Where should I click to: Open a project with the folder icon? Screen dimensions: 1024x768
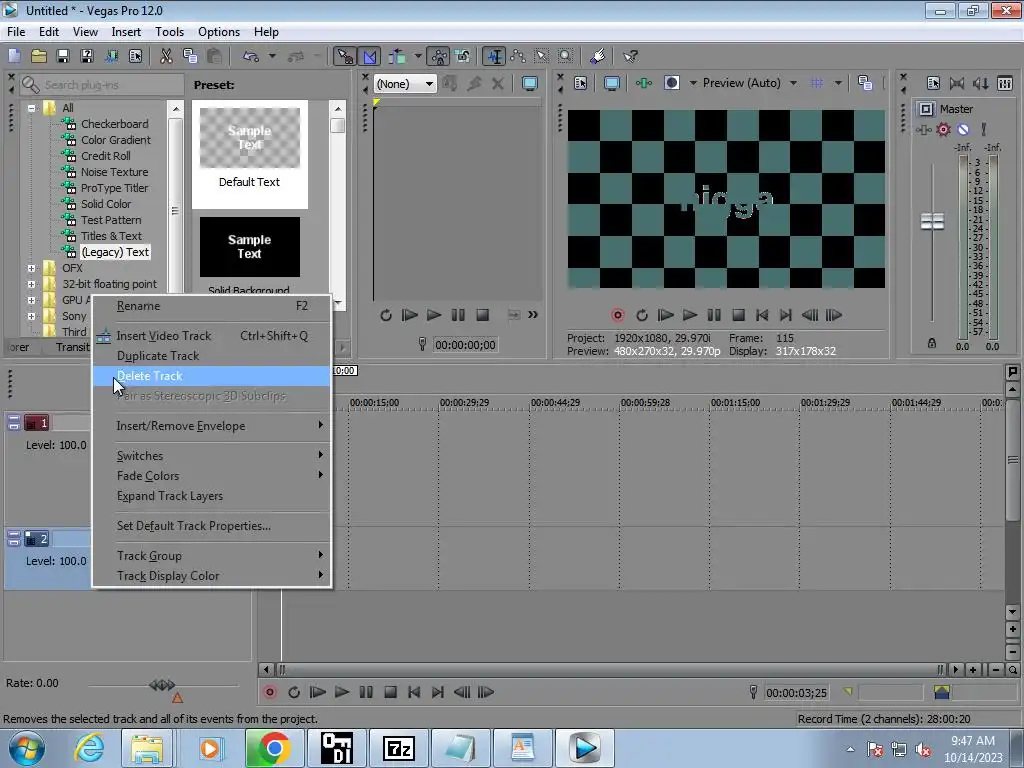click(x=39, y=56)
